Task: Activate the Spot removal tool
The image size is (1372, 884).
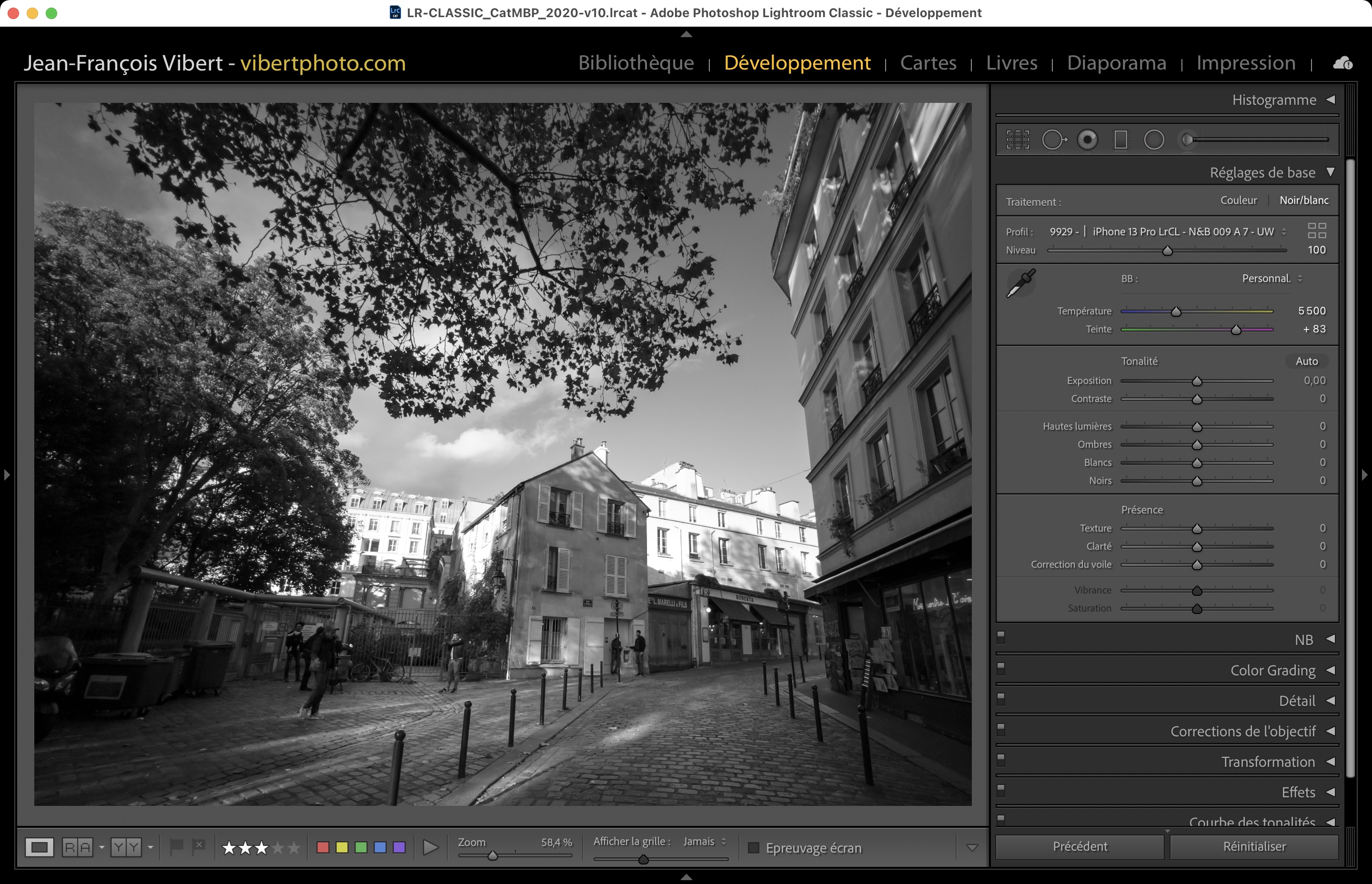Action: coord(1053,140)
